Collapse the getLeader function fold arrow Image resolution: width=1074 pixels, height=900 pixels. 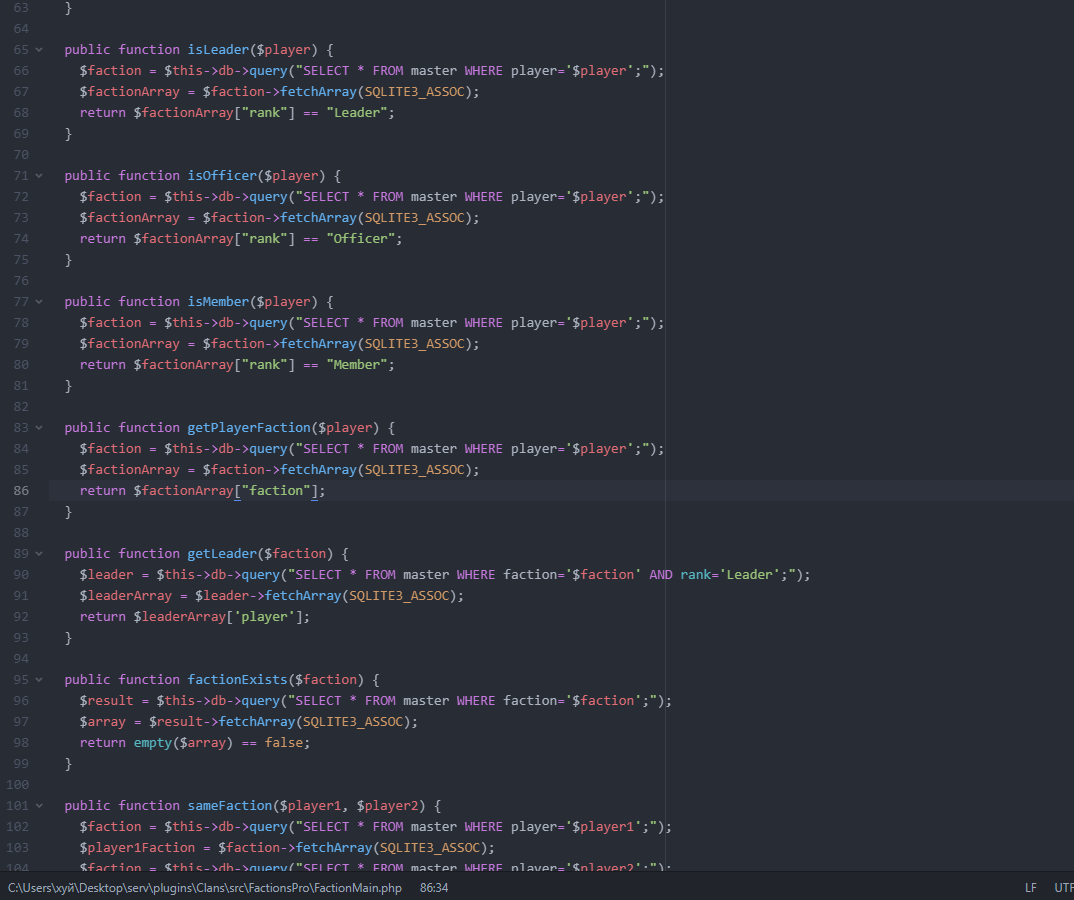(39, 553)
